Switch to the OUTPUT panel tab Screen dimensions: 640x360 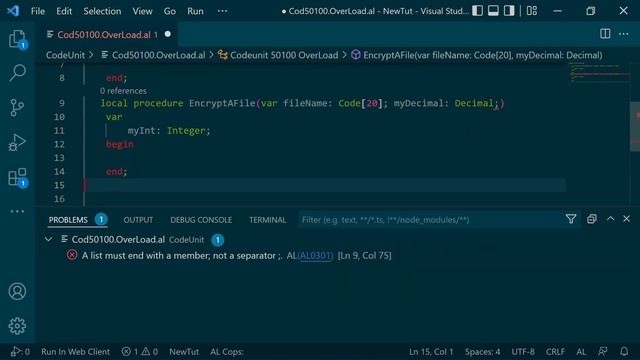tap(138, 220)
